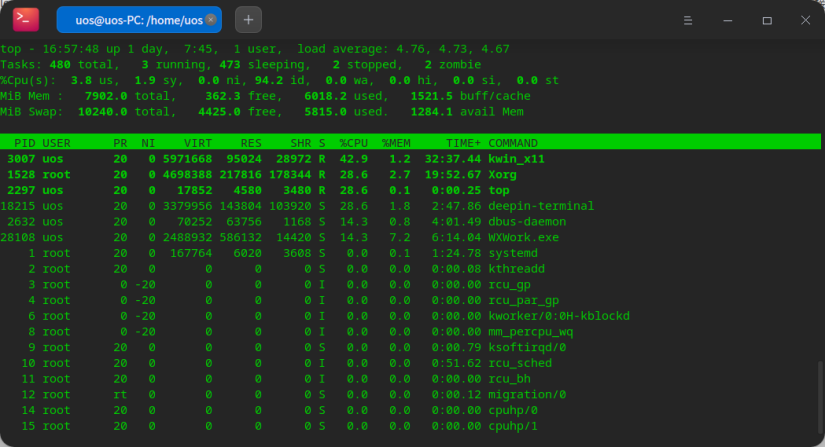Close the terminal window
825x447 pixels.
click(803, 20)
